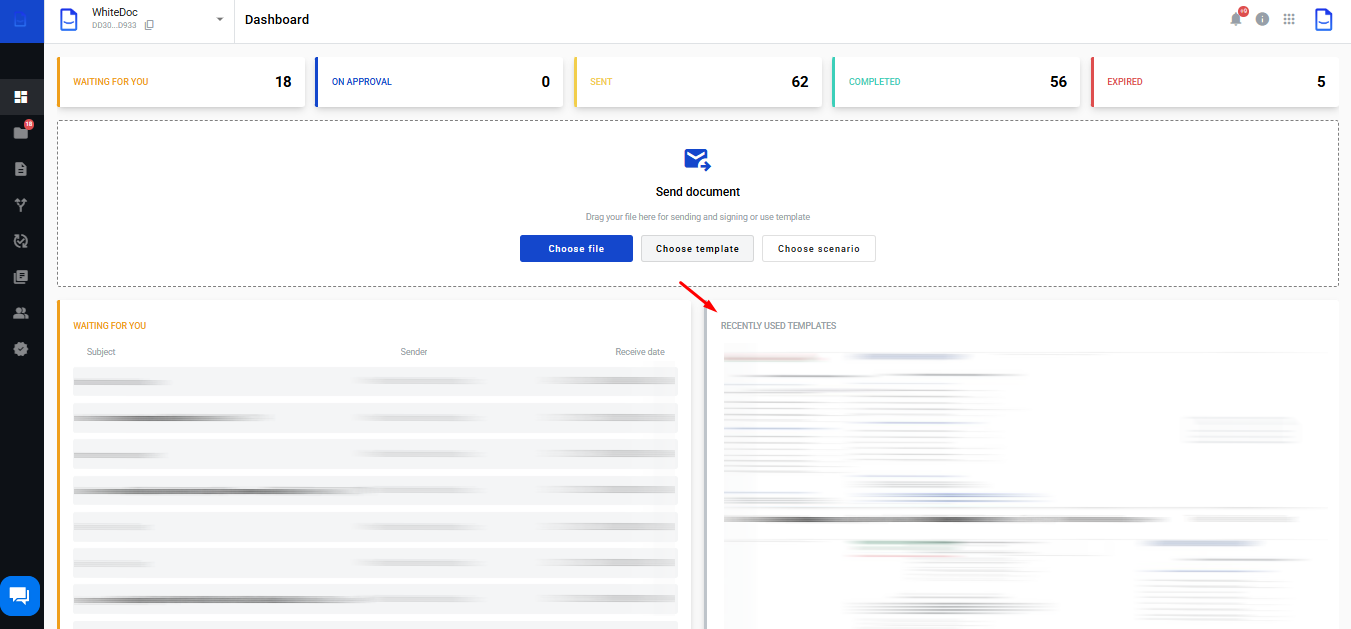Open the apps grid icon

click(1289, 19)
